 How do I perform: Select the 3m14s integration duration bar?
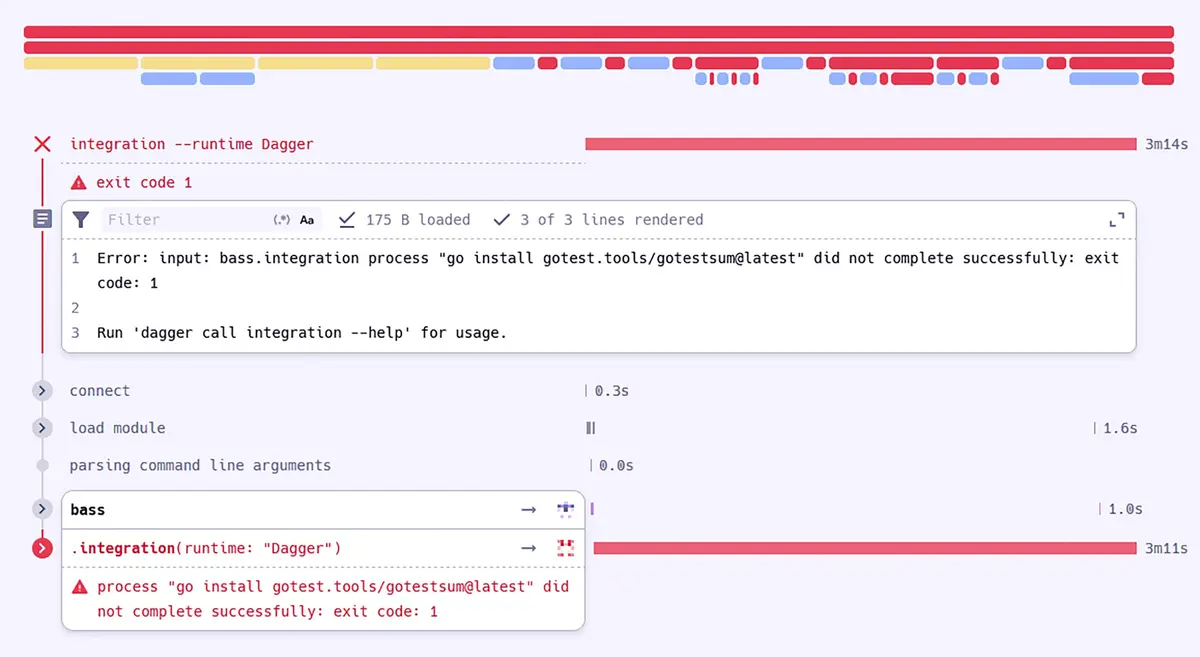tap(860, 144)
